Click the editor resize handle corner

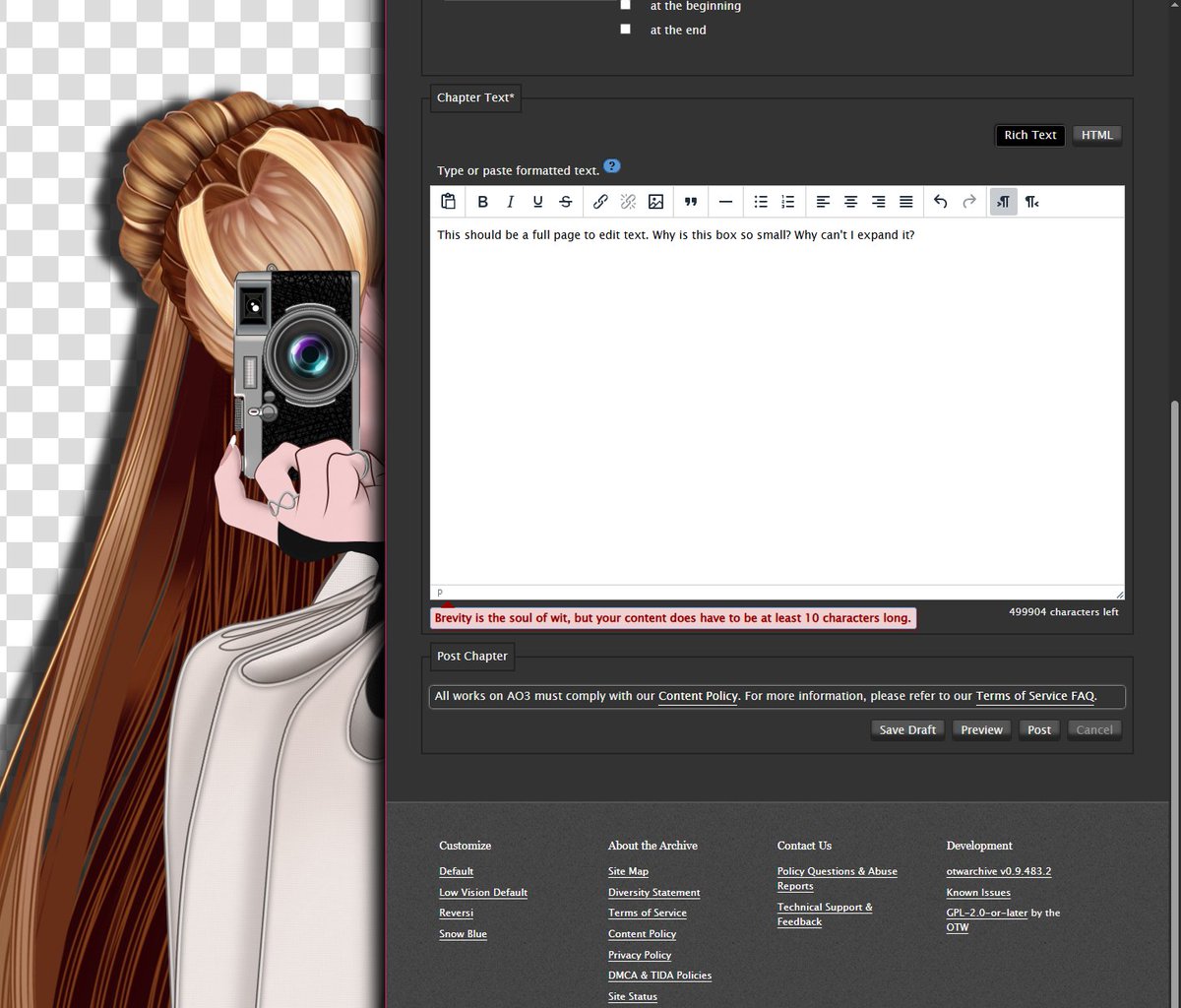click(x=1119, y=594)
